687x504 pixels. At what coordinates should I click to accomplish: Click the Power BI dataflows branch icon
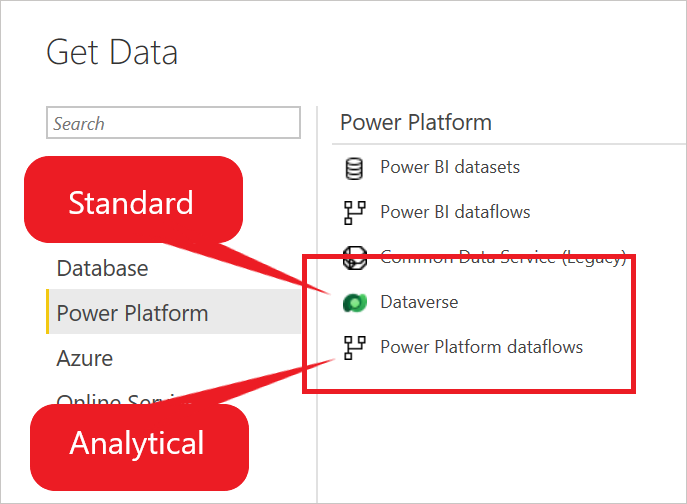click(354, 213)
